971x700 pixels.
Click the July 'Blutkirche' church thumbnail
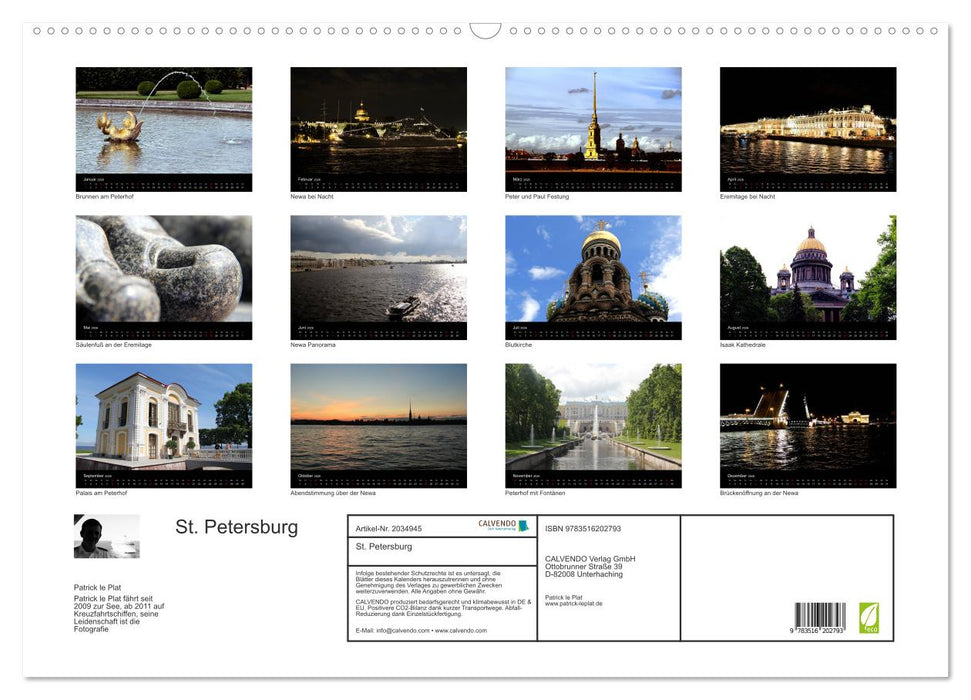(593, 275)
